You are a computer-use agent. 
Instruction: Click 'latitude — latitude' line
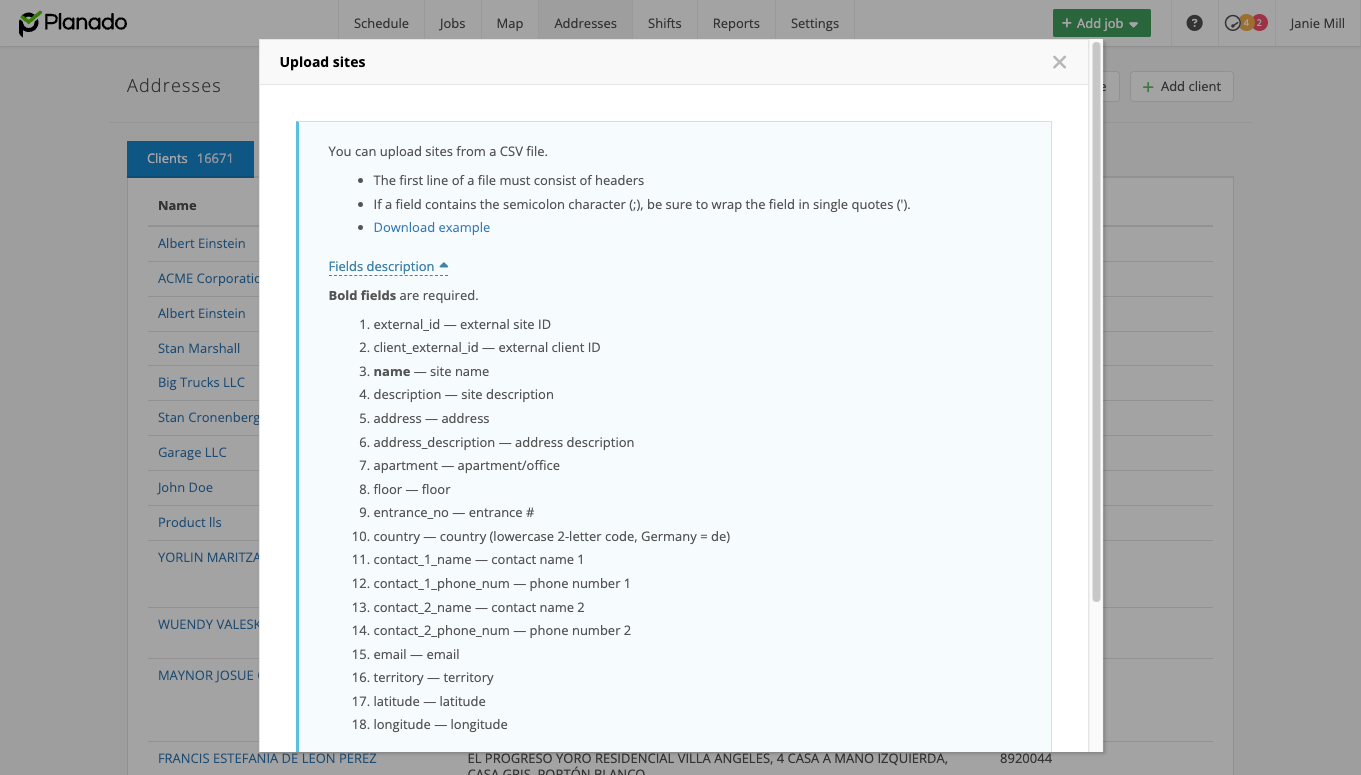(429, 701)
